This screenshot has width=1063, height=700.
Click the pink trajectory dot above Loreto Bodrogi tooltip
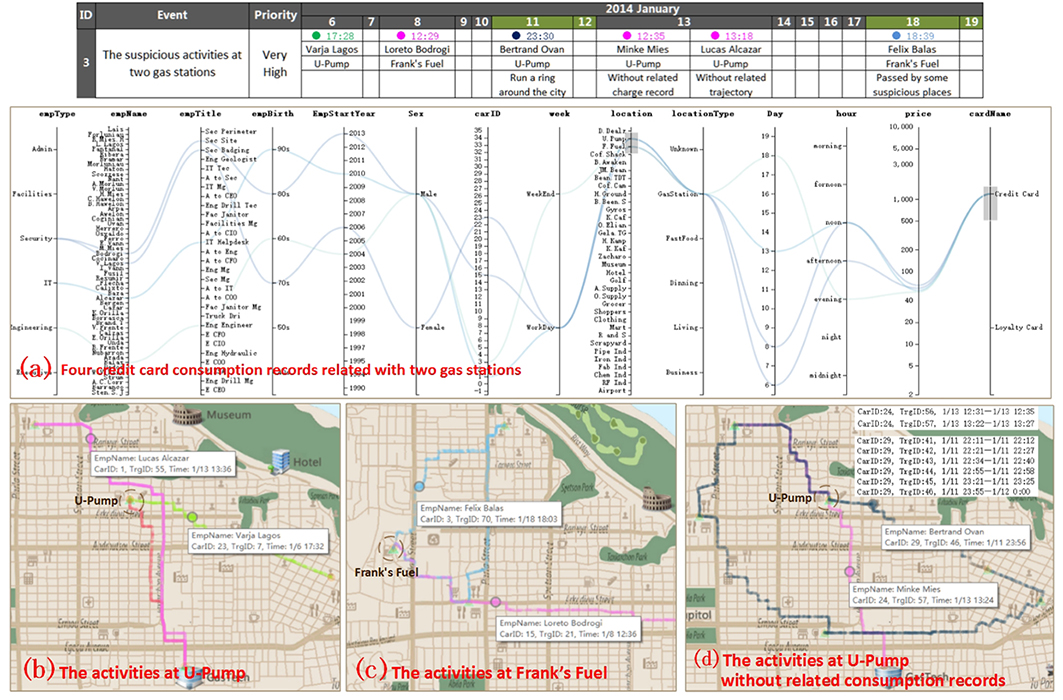[x=496, y=602]
